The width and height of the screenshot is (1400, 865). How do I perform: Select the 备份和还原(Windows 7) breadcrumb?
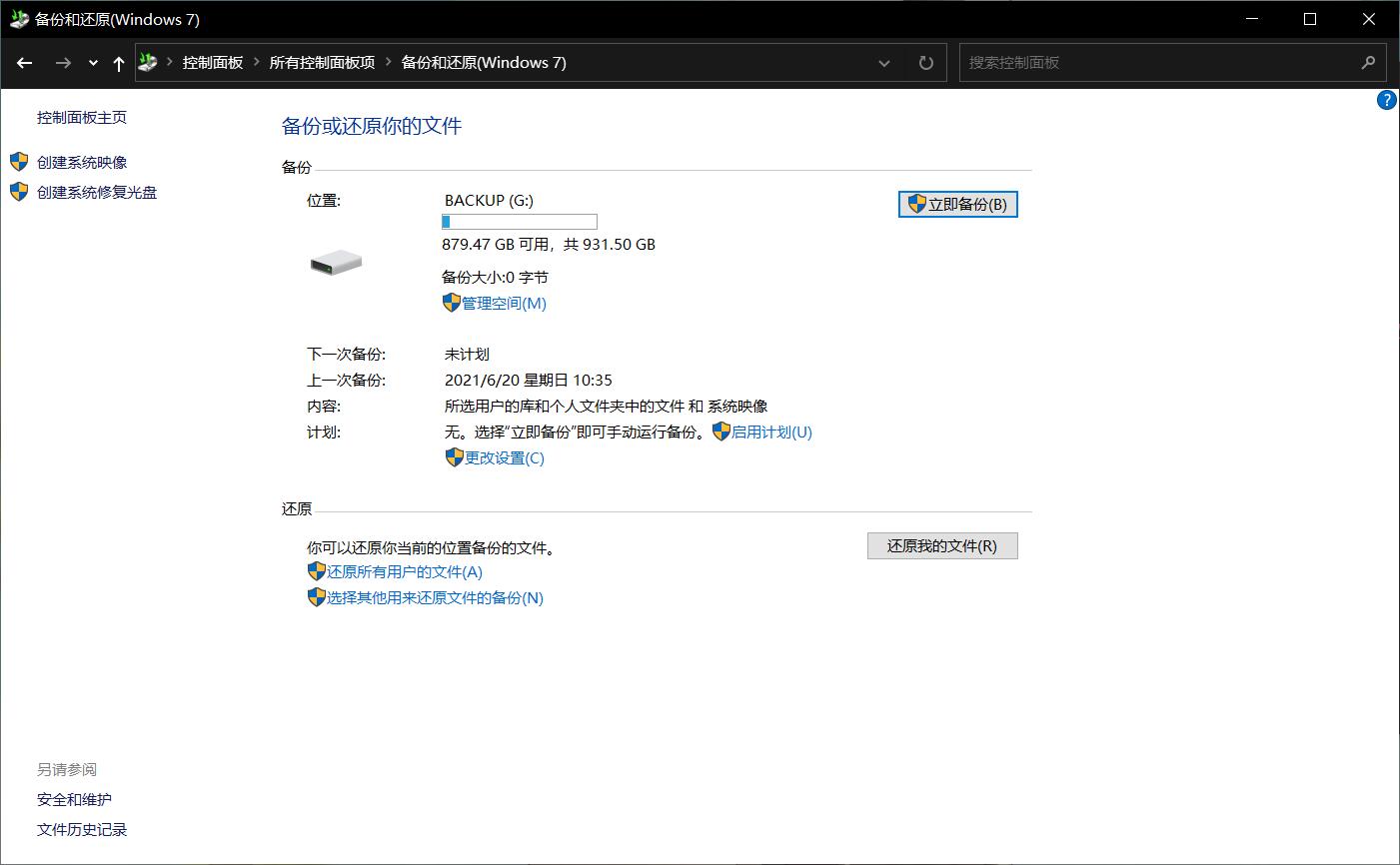pos(484,62)
